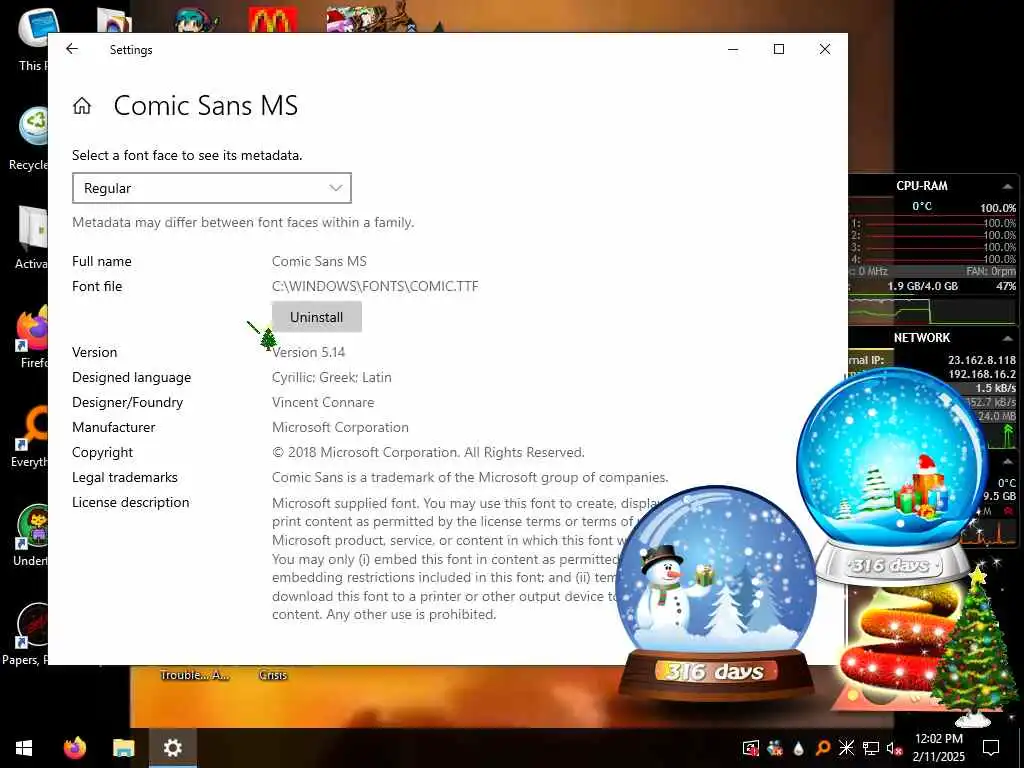Click the '© 2018 Microsoft Corporation' copyright text
The image size is (1024, 768).
click(x=428, y=453)
